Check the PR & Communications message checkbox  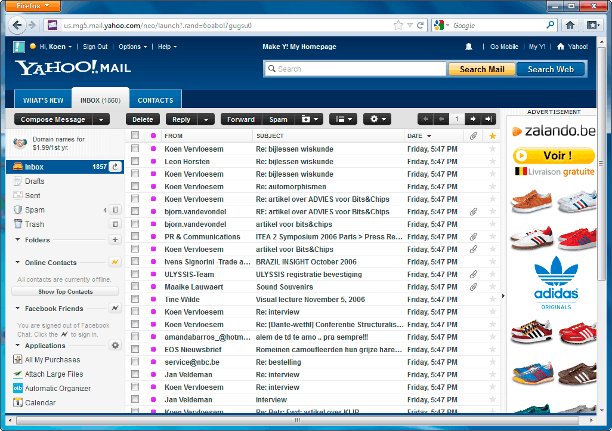click(135, 236)
